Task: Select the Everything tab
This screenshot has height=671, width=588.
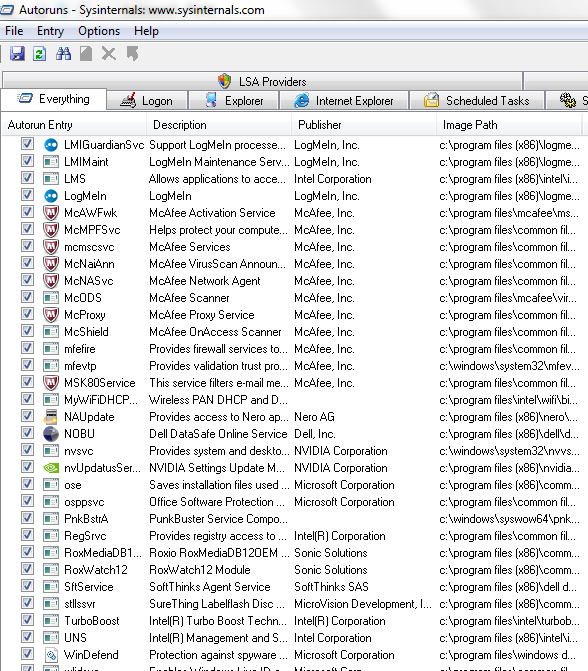Action: (54, 99)
